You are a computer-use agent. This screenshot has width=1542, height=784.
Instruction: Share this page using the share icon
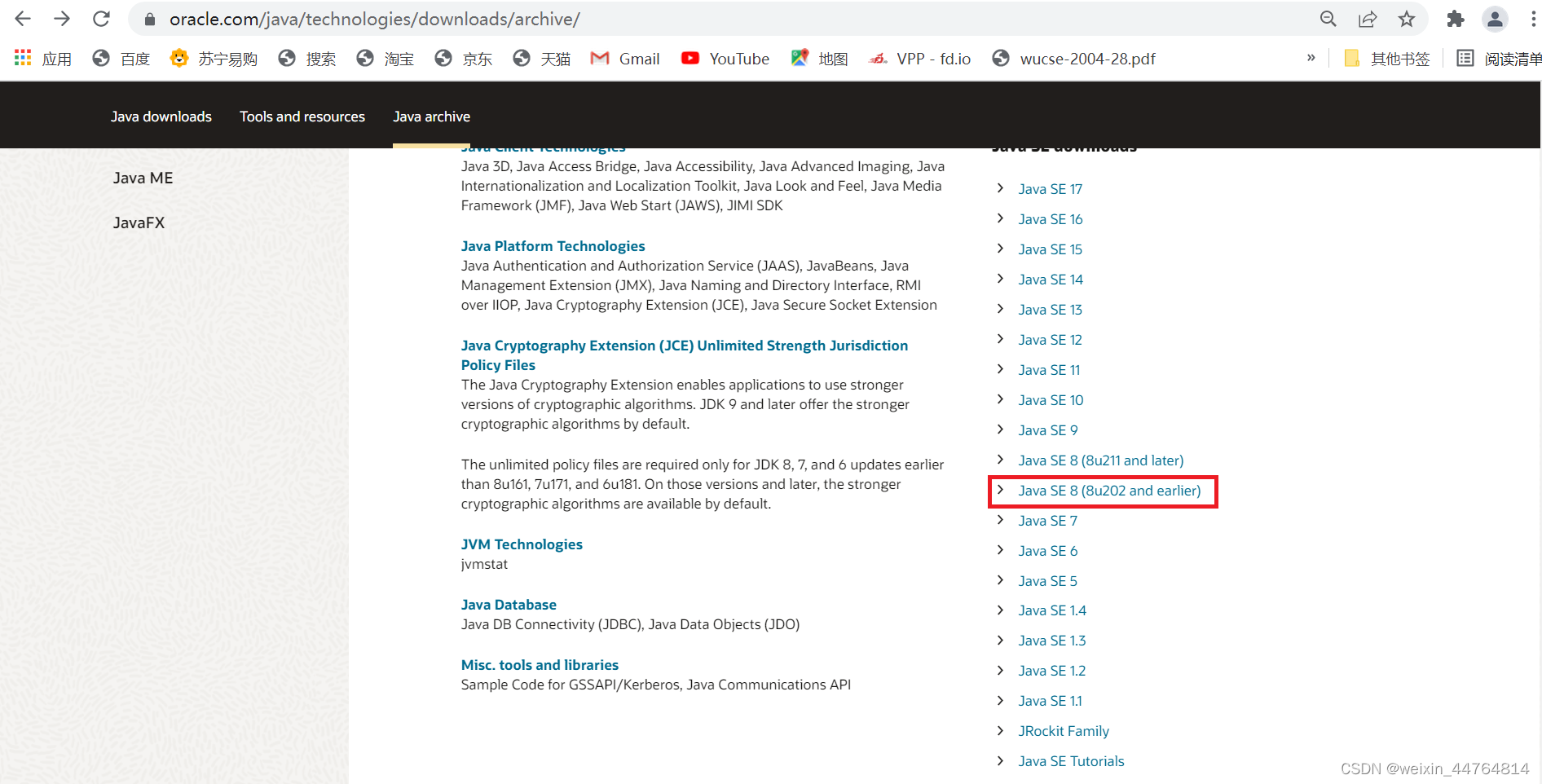tap(1368, 19)
